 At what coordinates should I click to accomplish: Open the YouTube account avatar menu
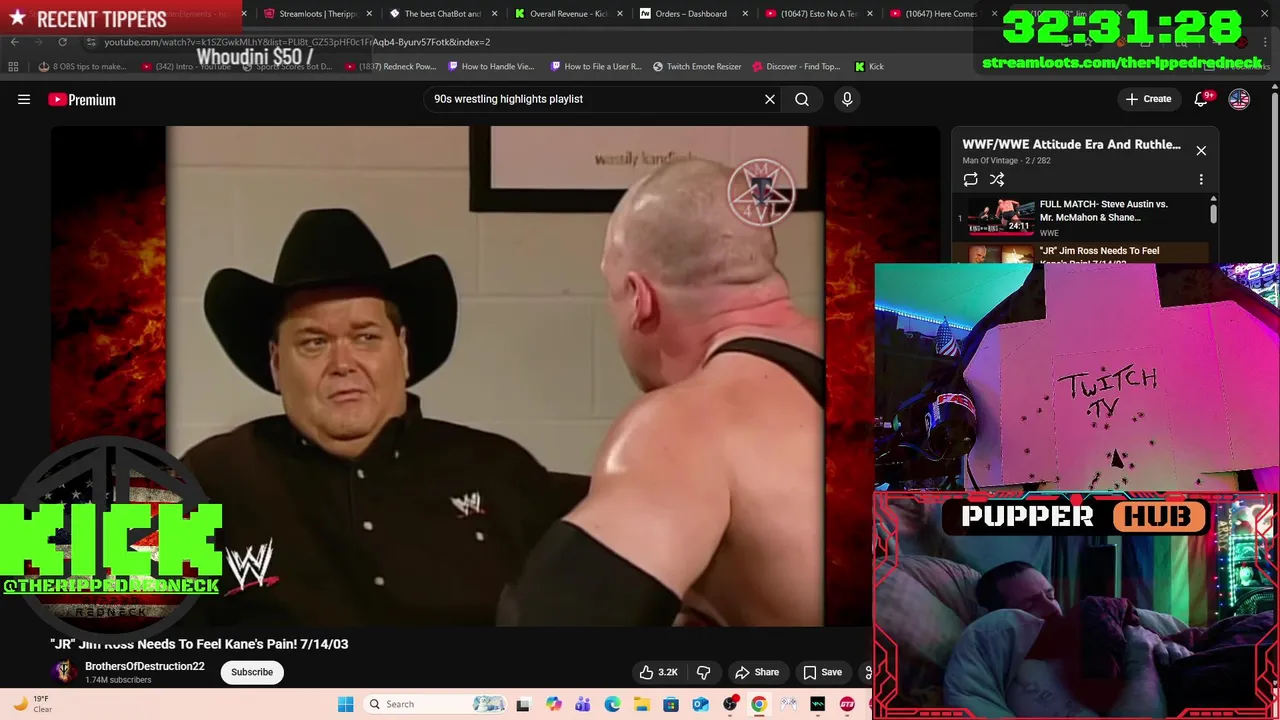[1239, 99]
